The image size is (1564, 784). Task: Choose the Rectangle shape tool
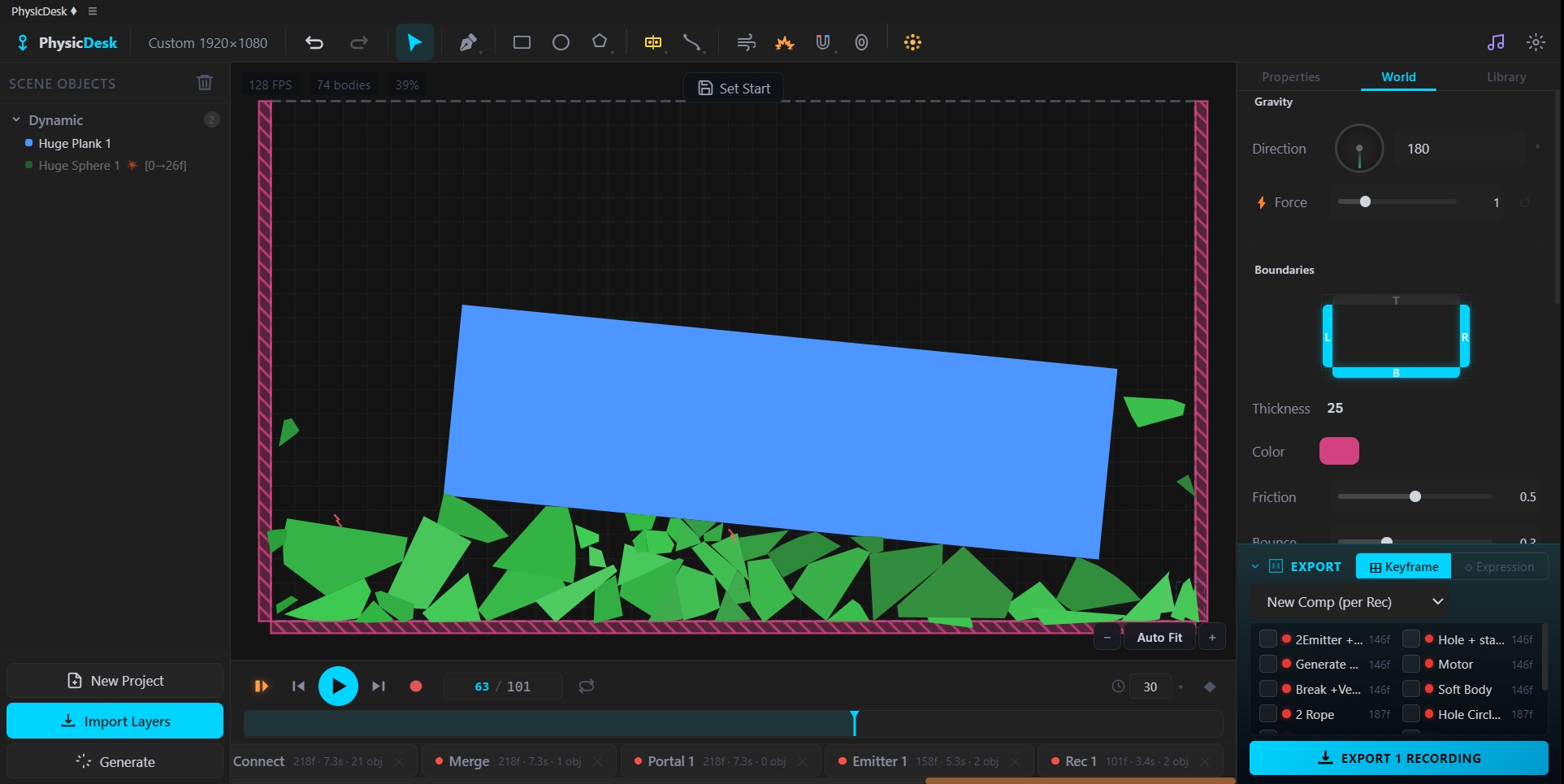tap(522, 42)
